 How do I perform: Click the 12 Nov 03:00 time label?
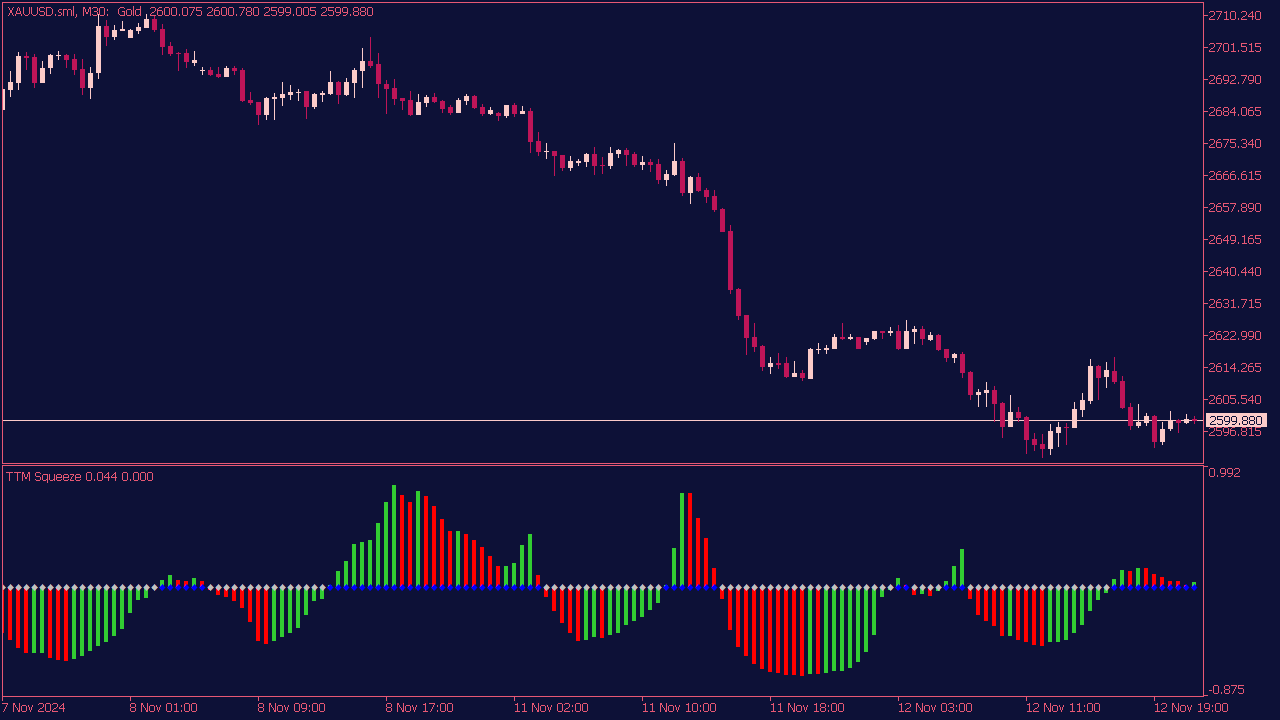[x=935, y=708]
